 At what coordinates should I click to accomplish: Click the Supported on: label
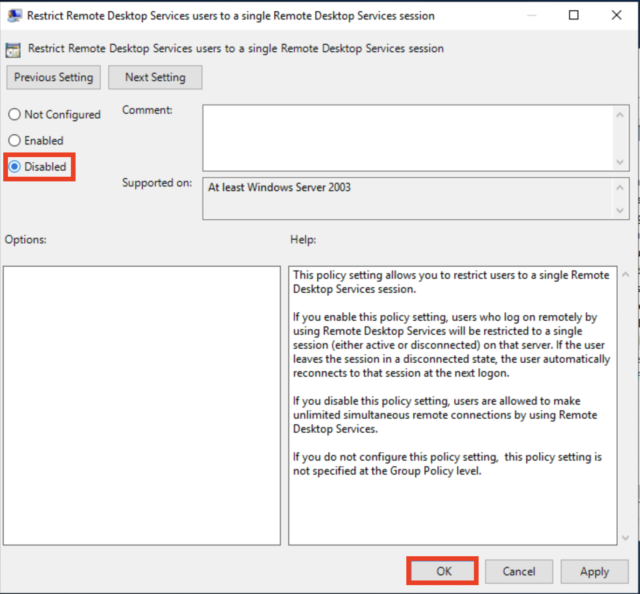click(157, 183)
